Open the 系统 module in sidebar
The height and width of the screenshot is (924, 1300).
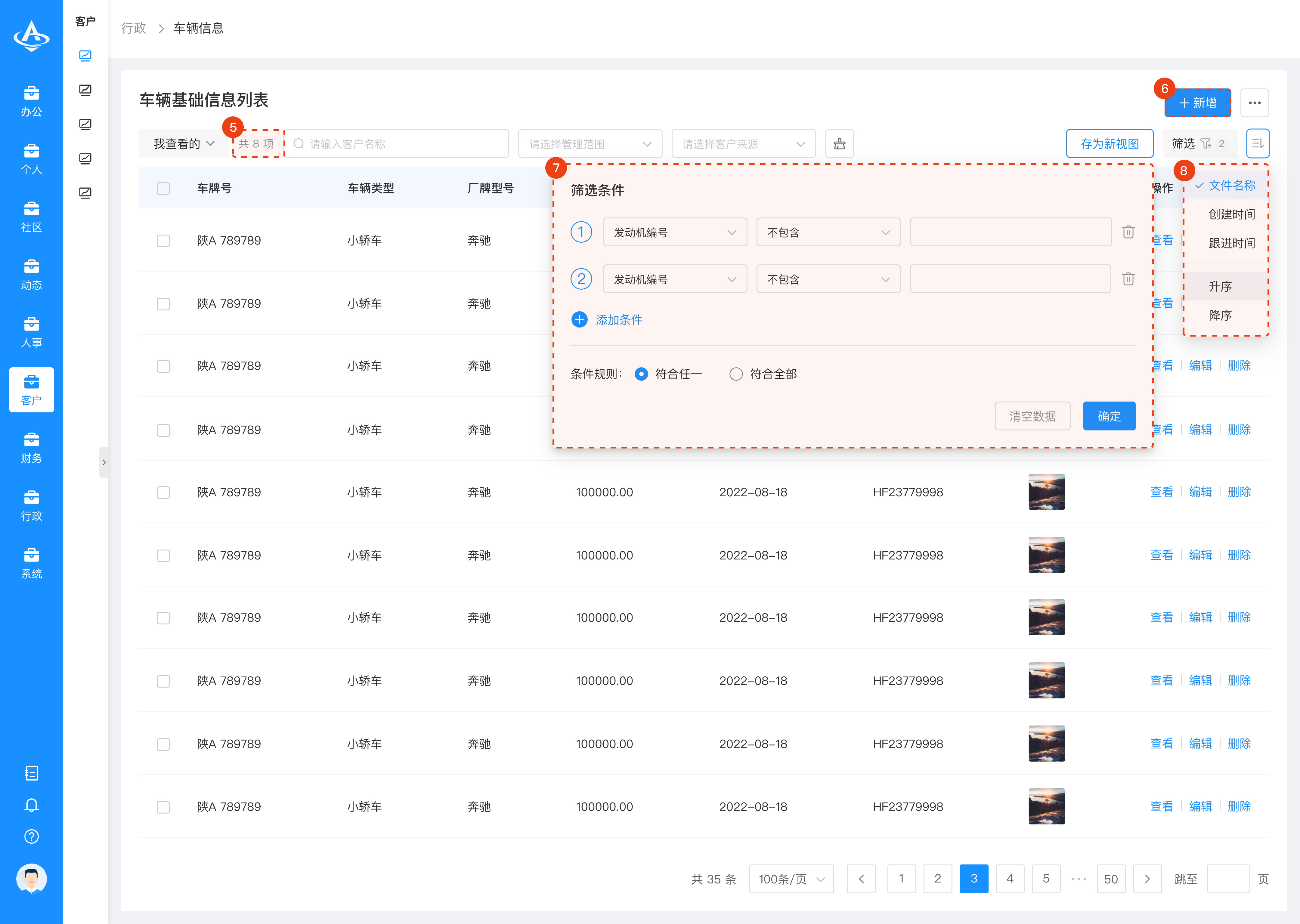pos(31,563)
